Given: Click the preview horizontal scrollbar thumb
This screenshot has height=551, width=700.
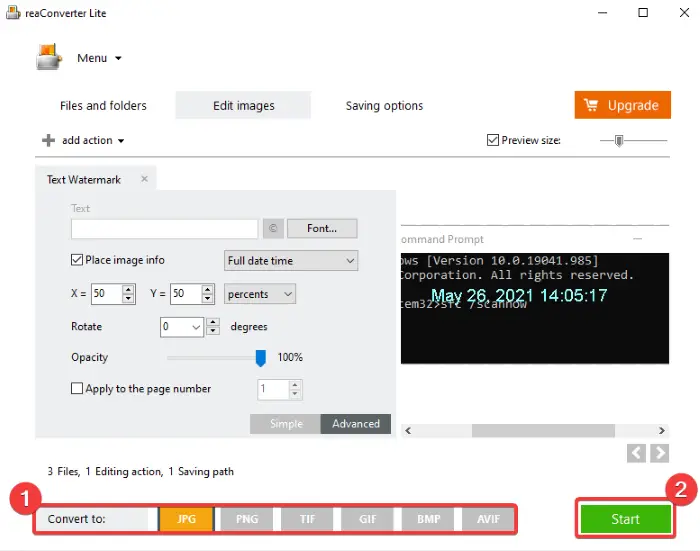Looking at the screenshot, I should pos(543,430).
